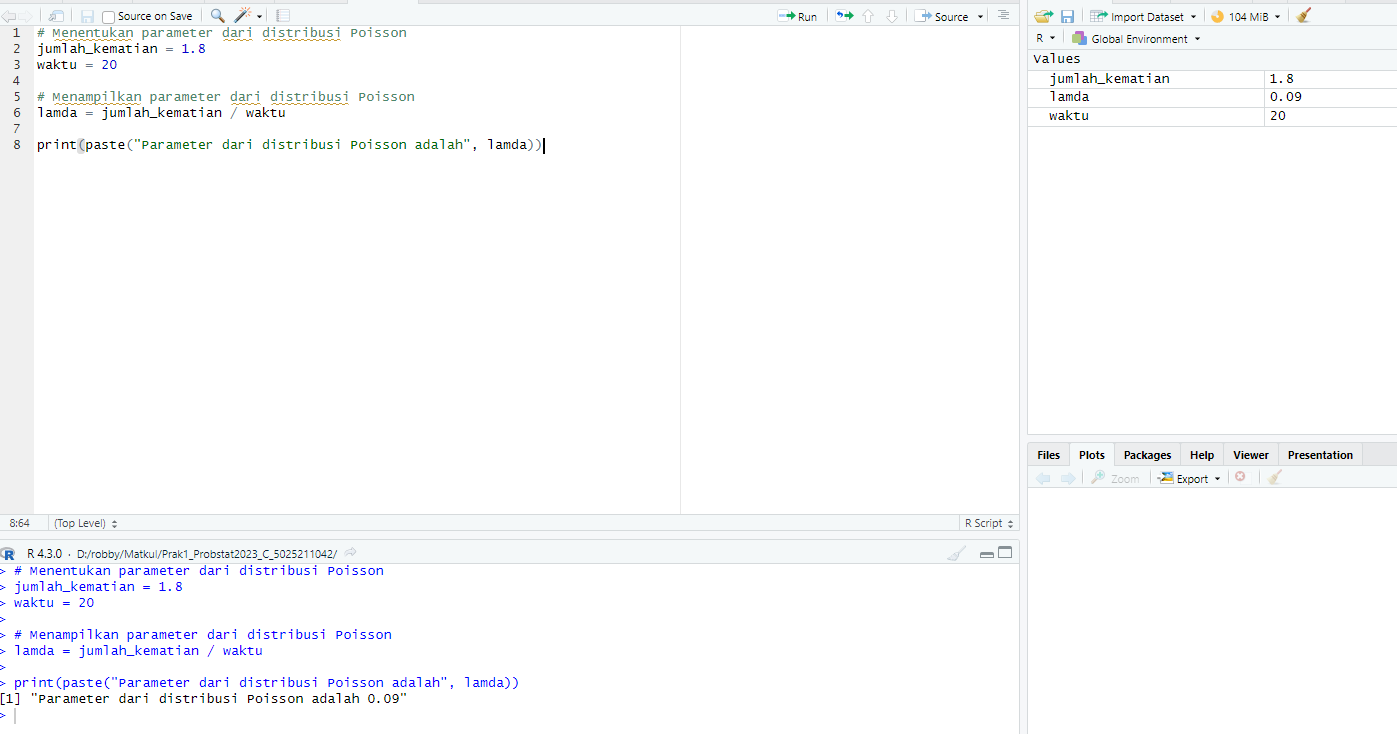The height and width of the screenshot is (734, 1397).
Task: Open Source button dropdown arrow
Action: click(980, 17)
